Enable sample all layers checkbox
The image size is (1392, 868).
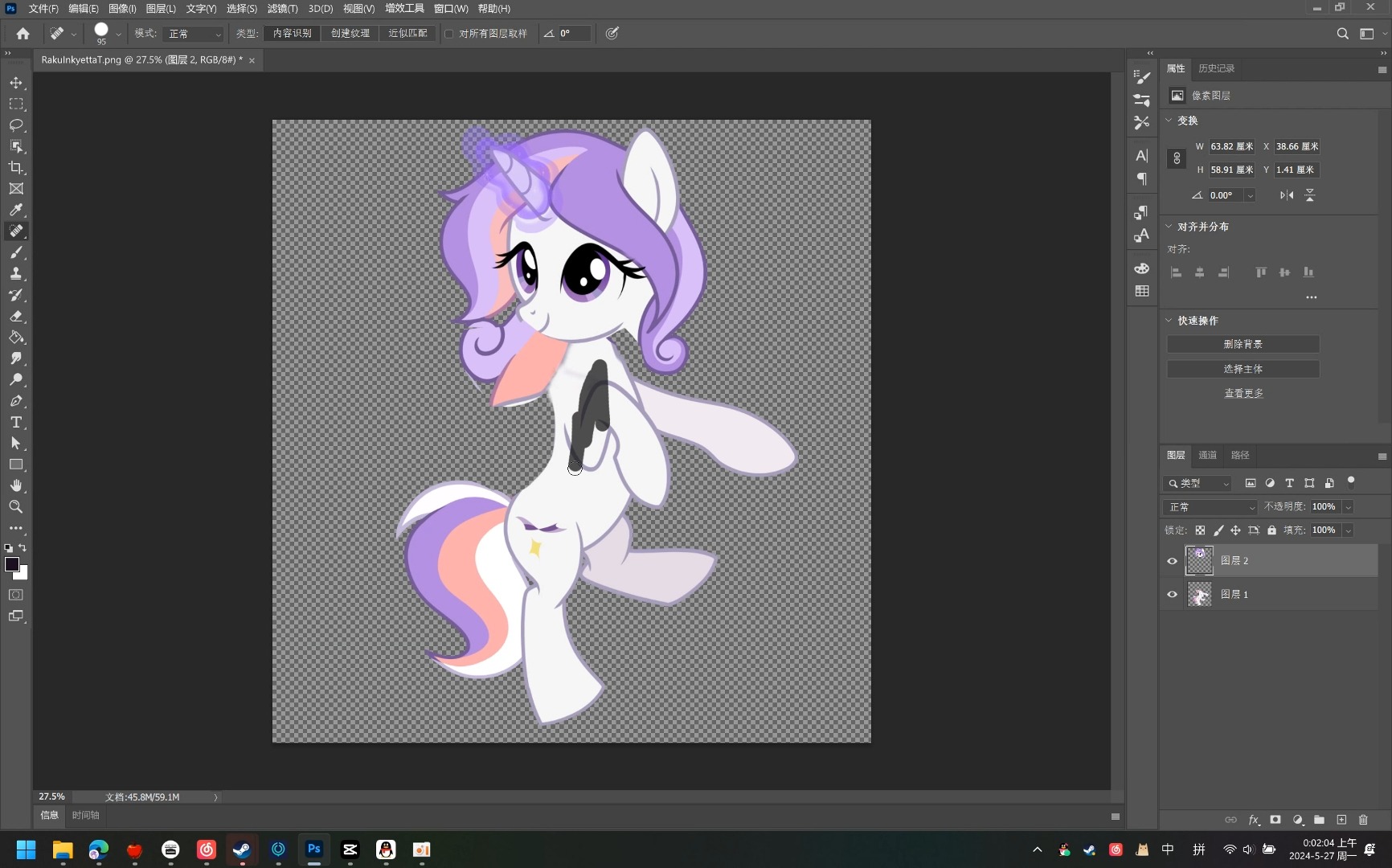pyautogui.click(x=449, y=34)
